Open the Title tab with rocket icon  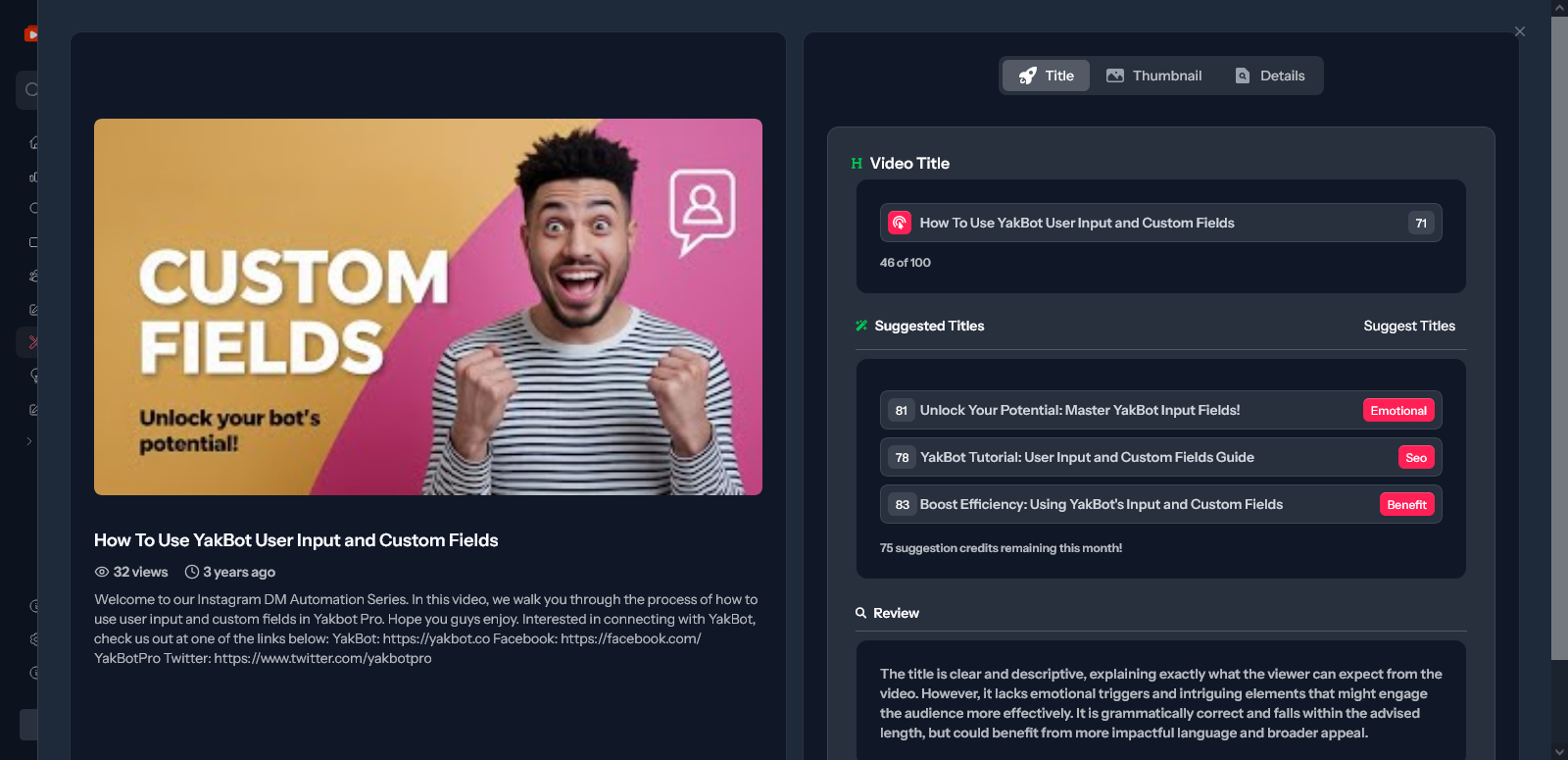(1046, 76)
